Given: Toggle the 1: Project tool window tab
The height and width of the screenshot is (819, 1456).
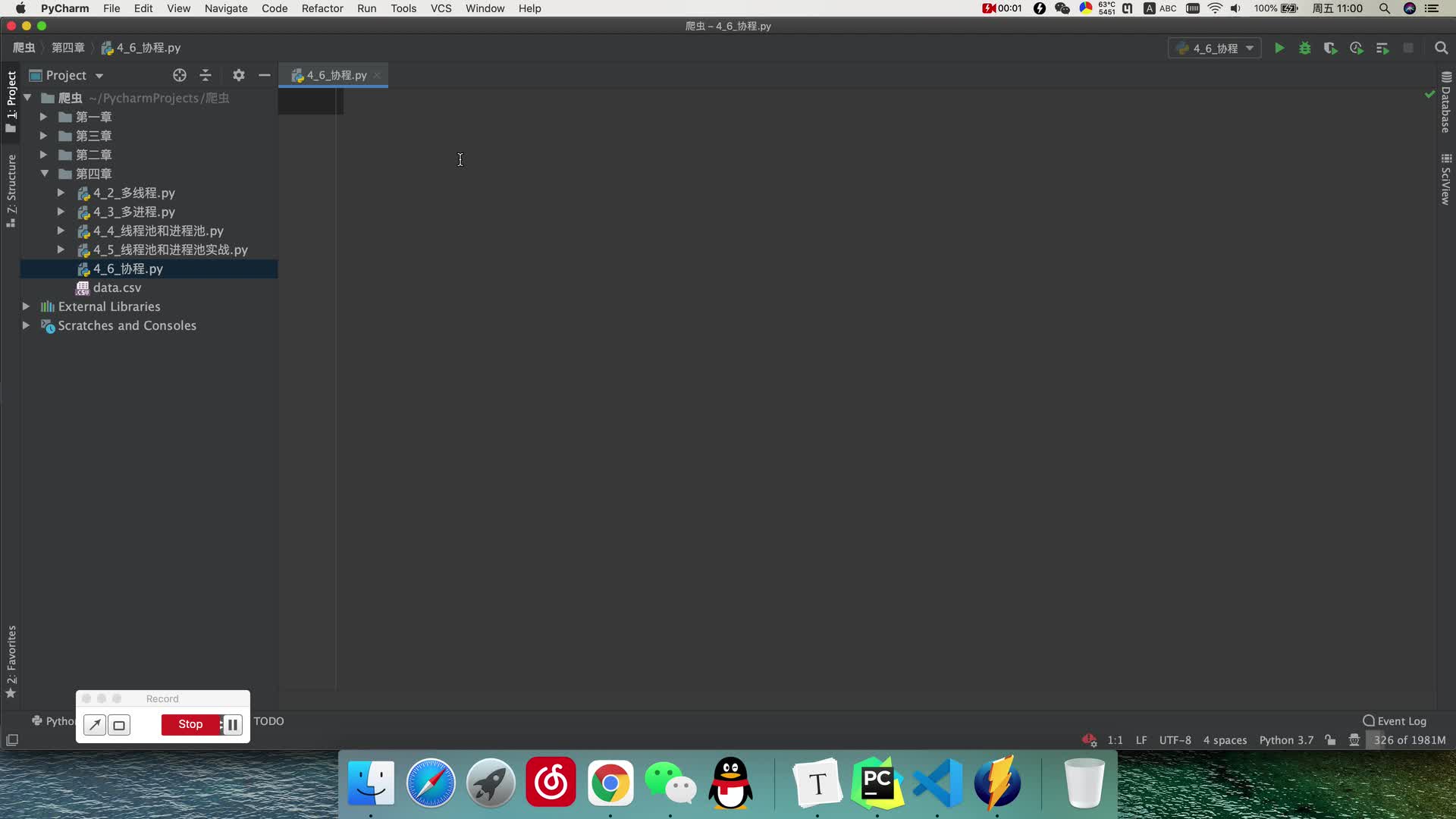Looking at the screenshot, I should 11,102.
